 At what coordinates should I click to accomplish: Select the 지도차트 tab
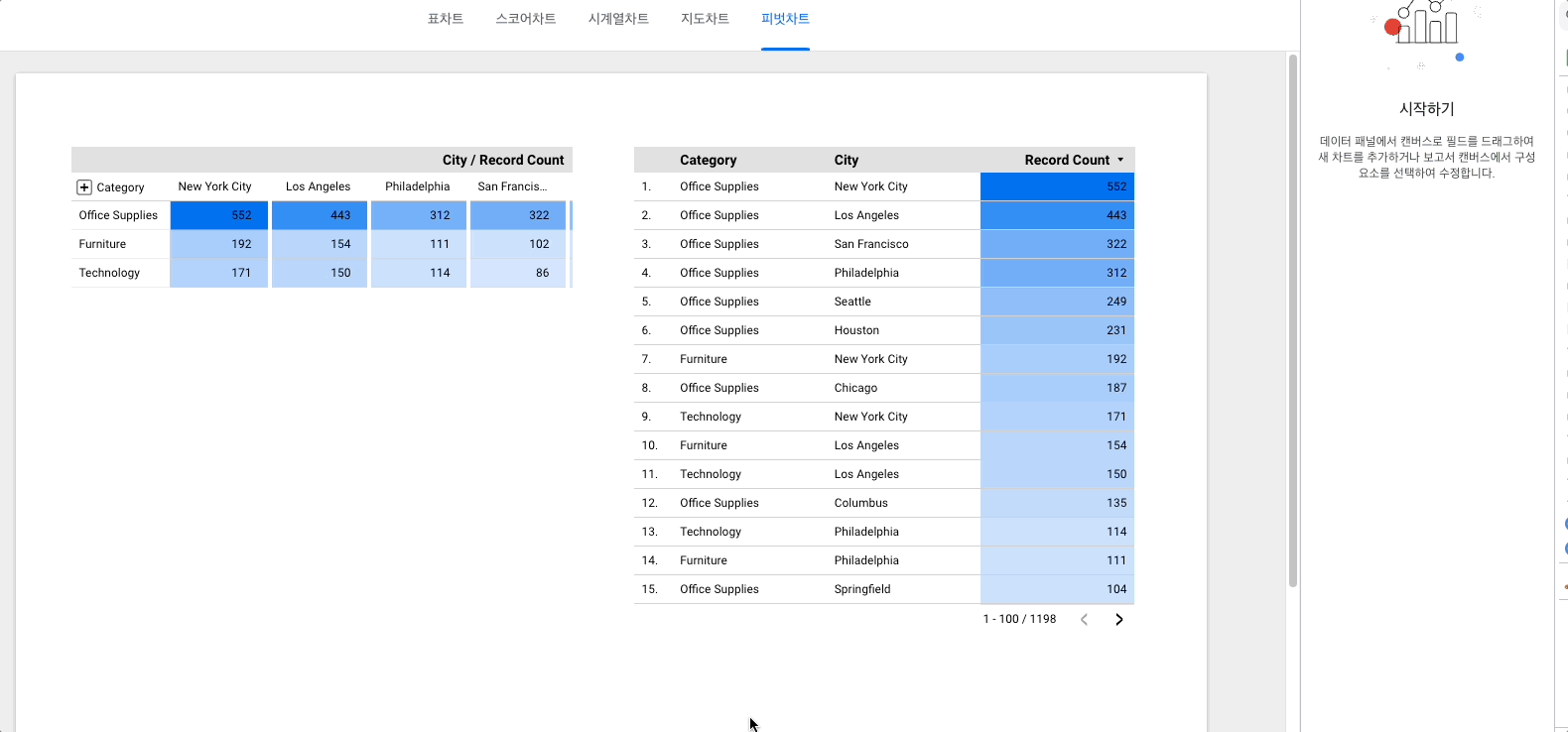tap(705, 19)
